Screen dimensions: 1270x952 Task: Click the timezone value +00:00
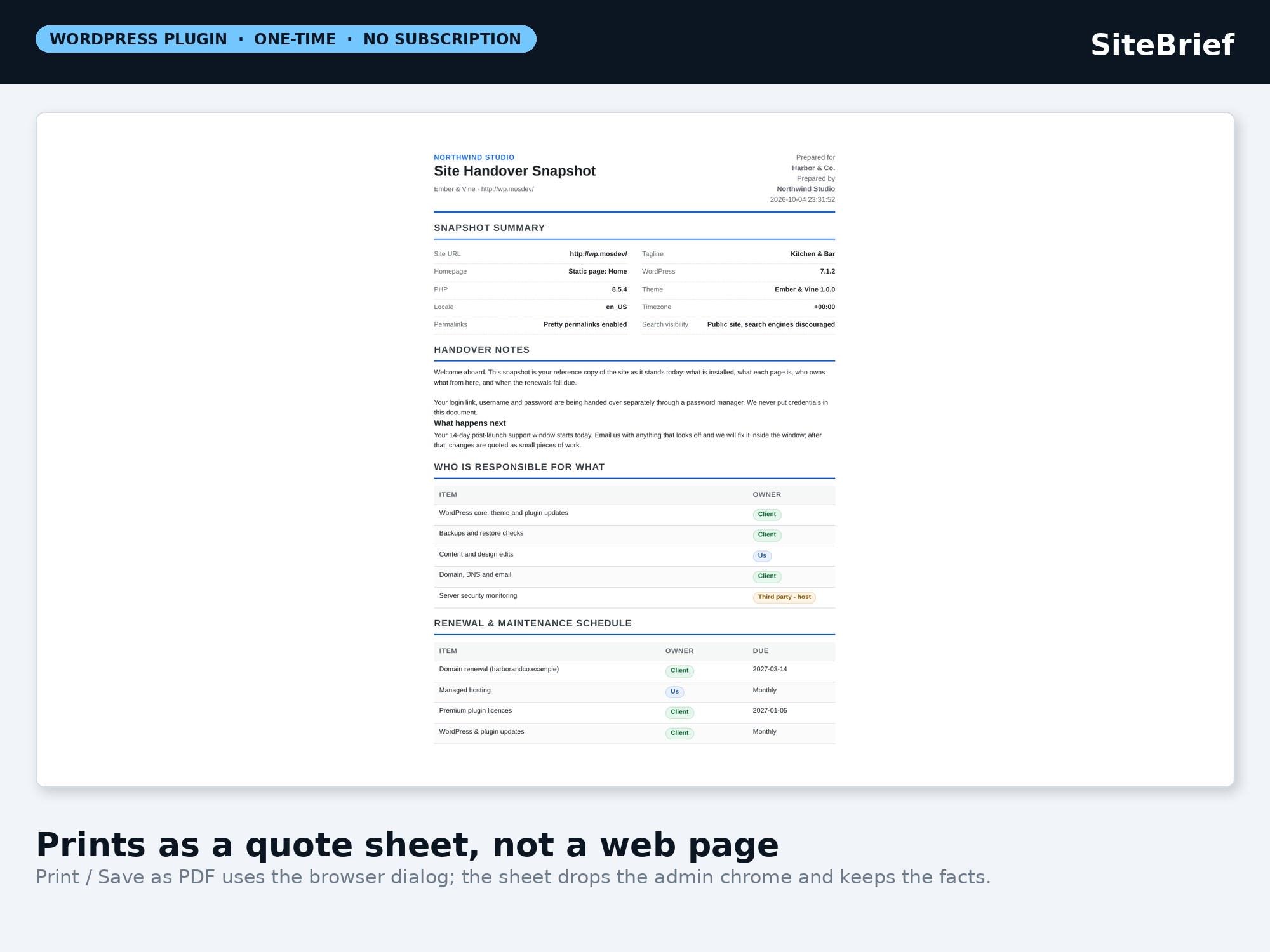point(824,307)
